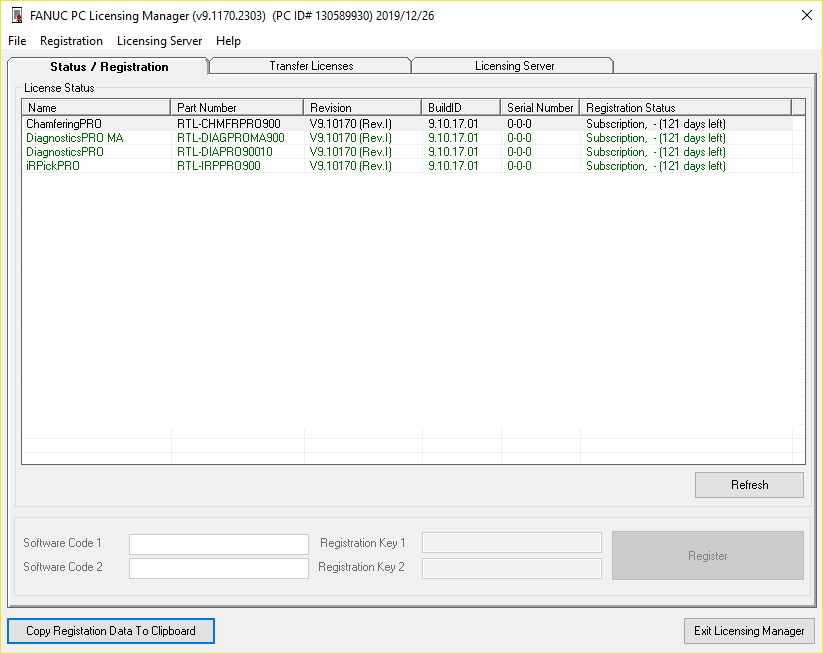The image size is (823, 654).
Task: Click part number RTL-DIAGPROMA900
Action: tap(230, 138)
